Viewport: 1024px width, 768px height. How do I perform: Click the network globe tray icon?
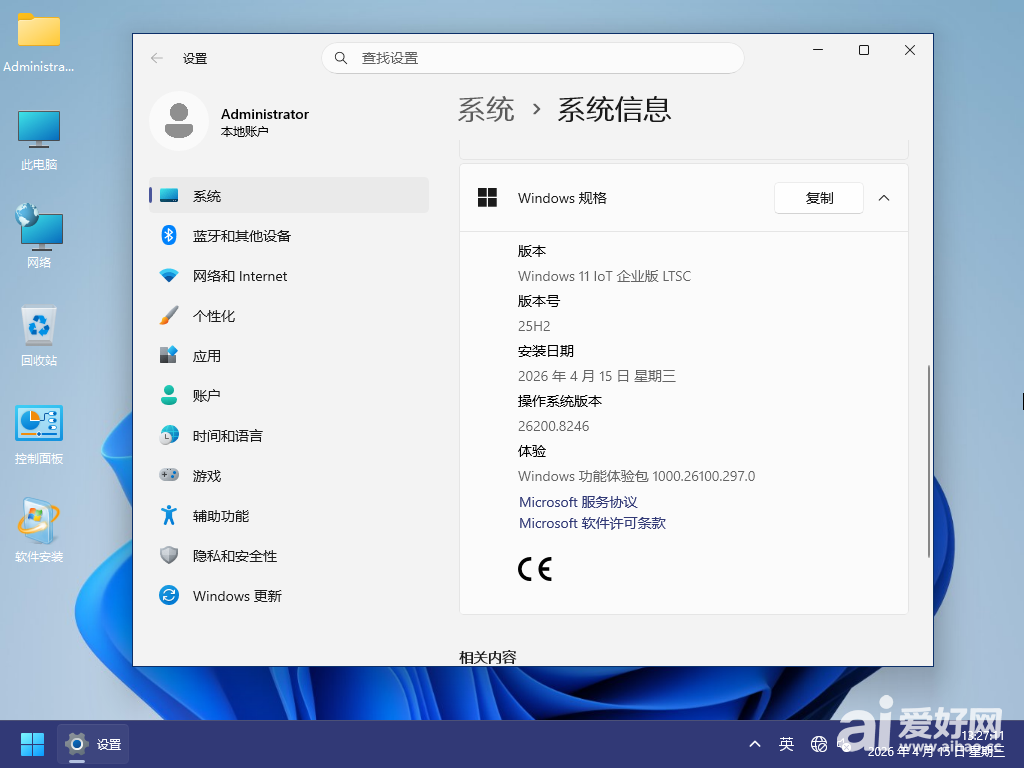[x=818, y=744]
